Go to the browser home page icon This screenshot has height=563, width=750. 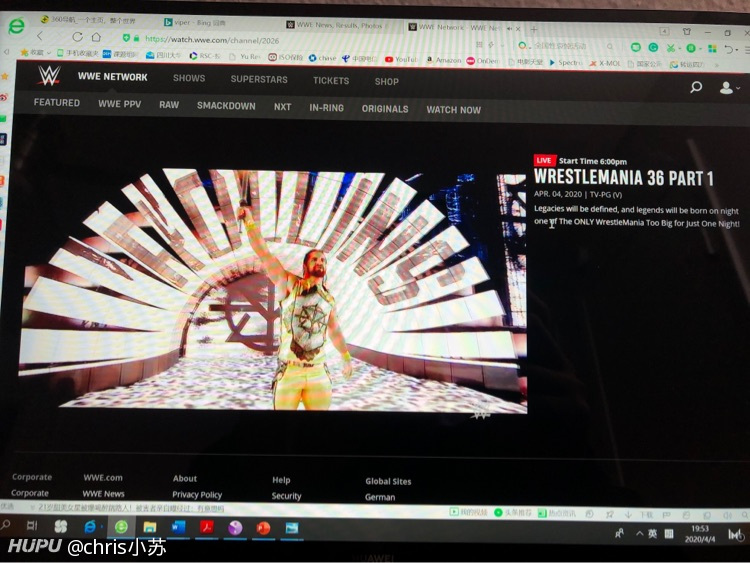[96, 37]
